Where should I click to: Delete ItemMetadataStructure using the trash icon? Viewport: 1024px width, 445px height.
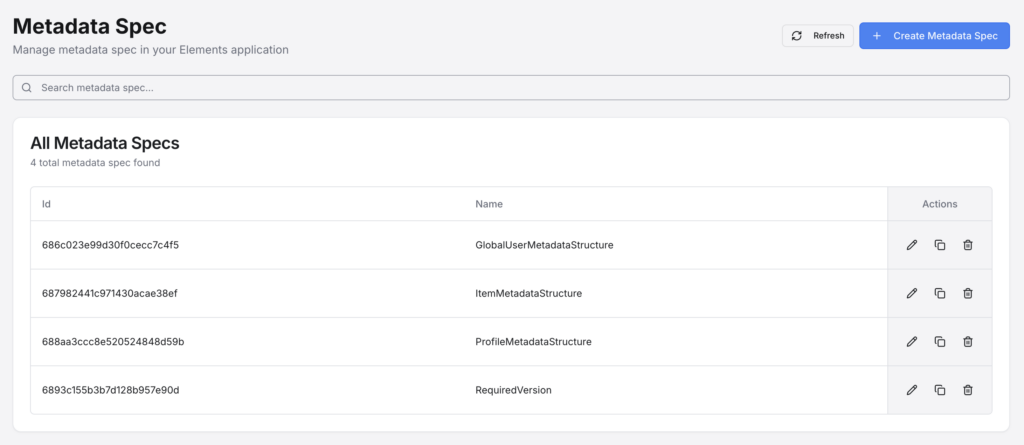click(967, 293)
